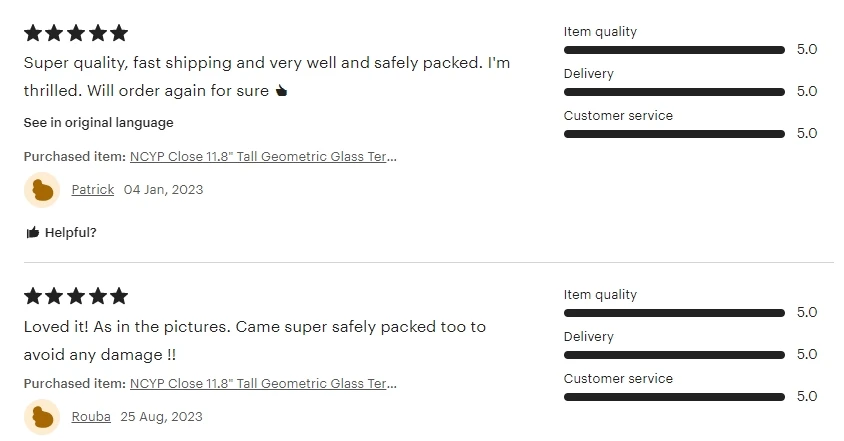Click Item quality rating bar in Patrick's review
The image size is (844, 441).
(x=674, y=49)
